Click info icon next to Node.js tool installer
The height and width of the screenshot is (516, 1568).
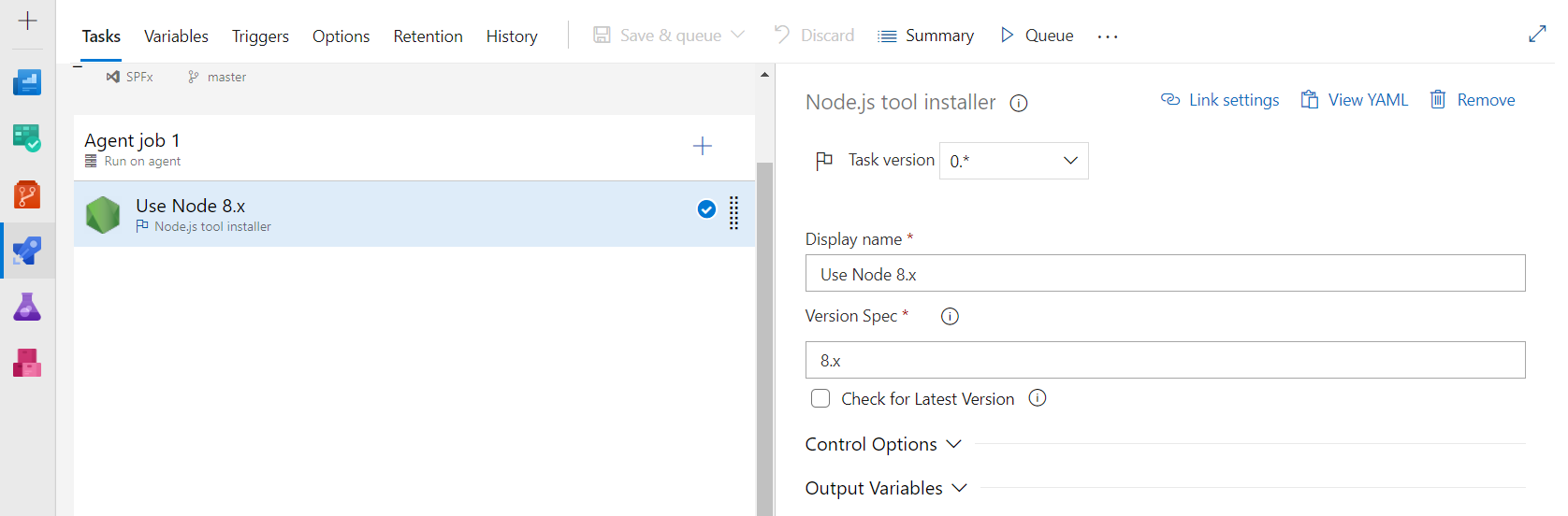click(1019, 103)
